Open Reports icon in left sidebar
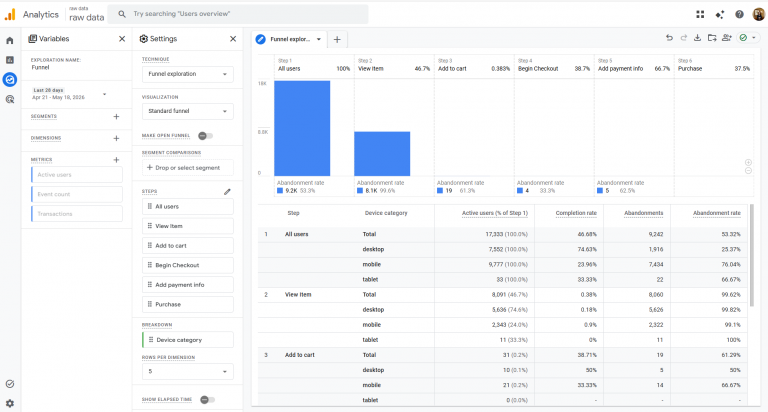Screen dimensions: 768x412 coord(10,60)
